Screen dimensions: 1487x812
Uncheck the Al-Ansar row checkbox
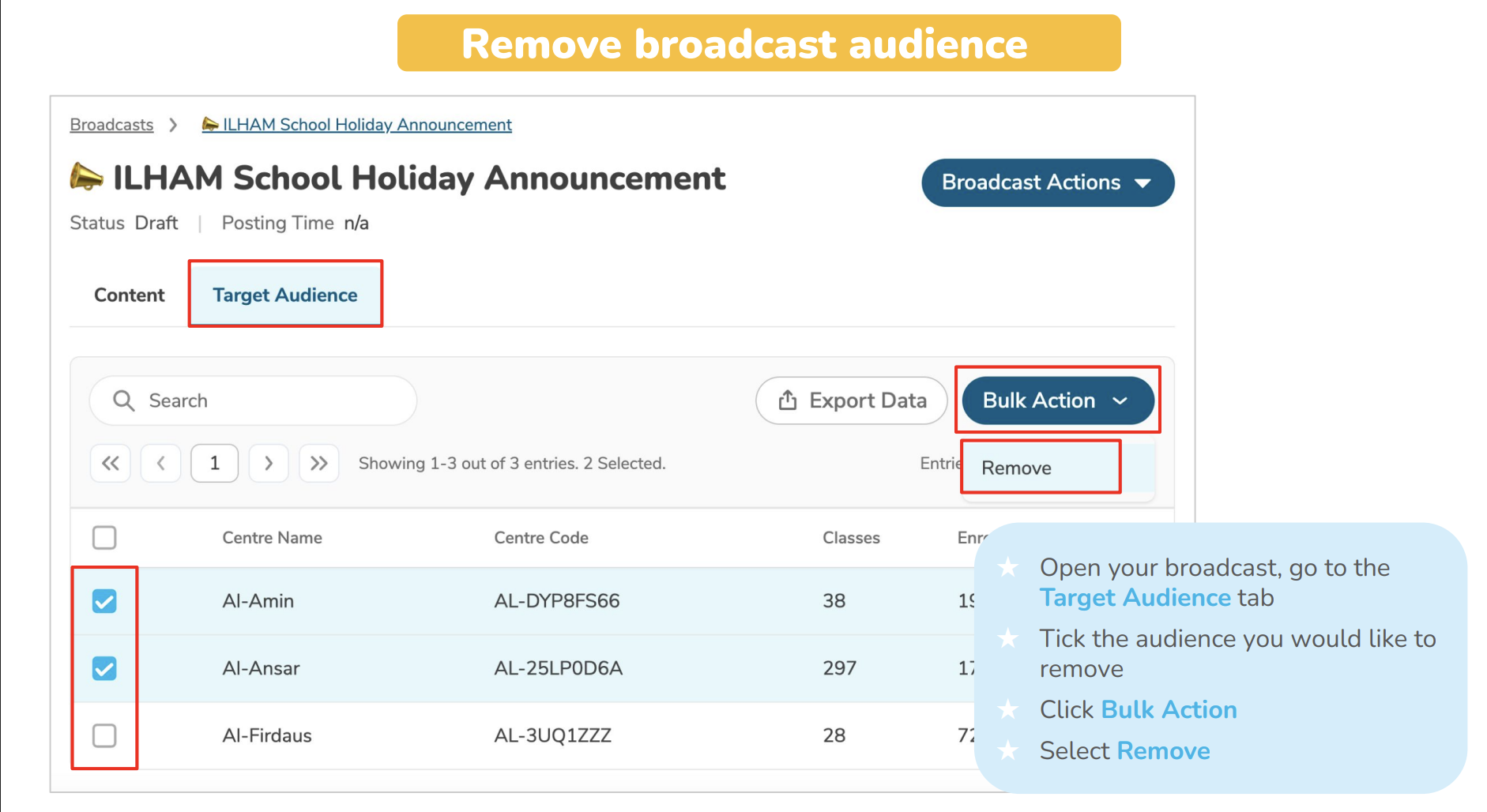click(x=104, y=668)
